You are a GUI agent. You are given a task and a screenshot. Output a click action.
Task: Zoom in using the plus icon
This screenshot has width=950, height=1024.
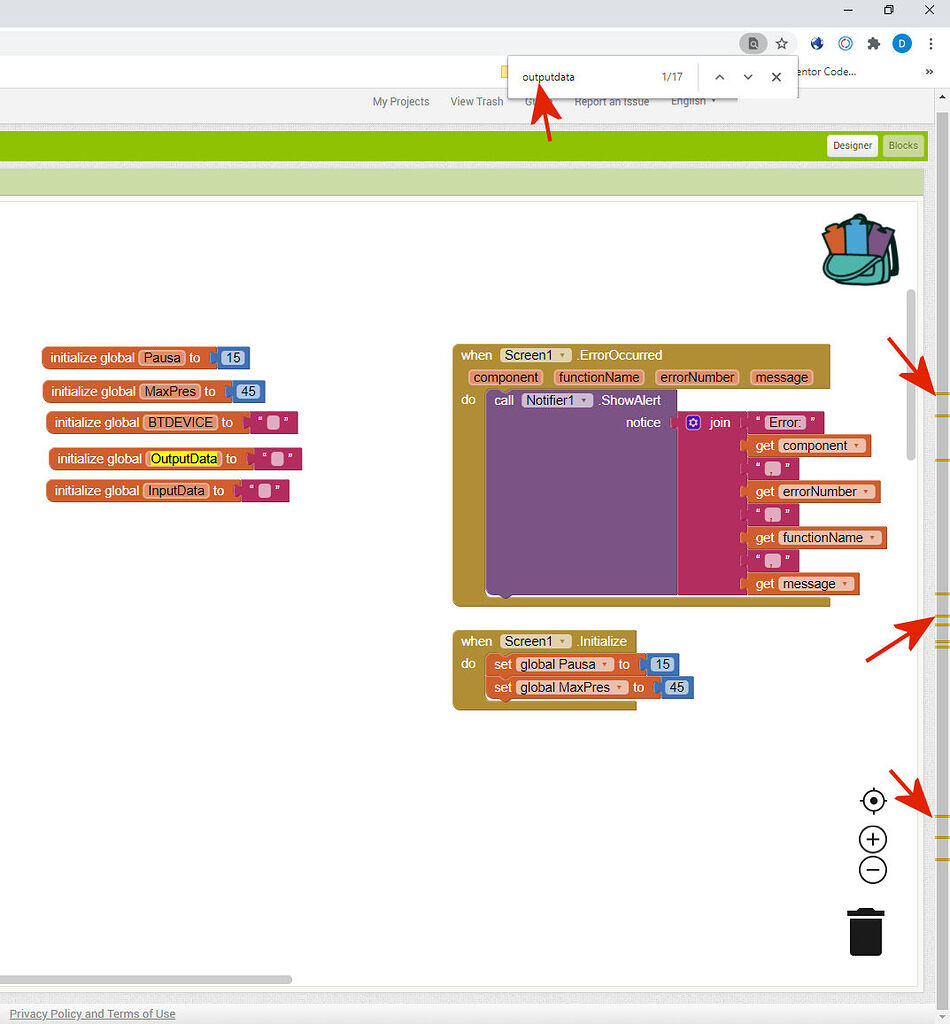[x=872, y=839]
